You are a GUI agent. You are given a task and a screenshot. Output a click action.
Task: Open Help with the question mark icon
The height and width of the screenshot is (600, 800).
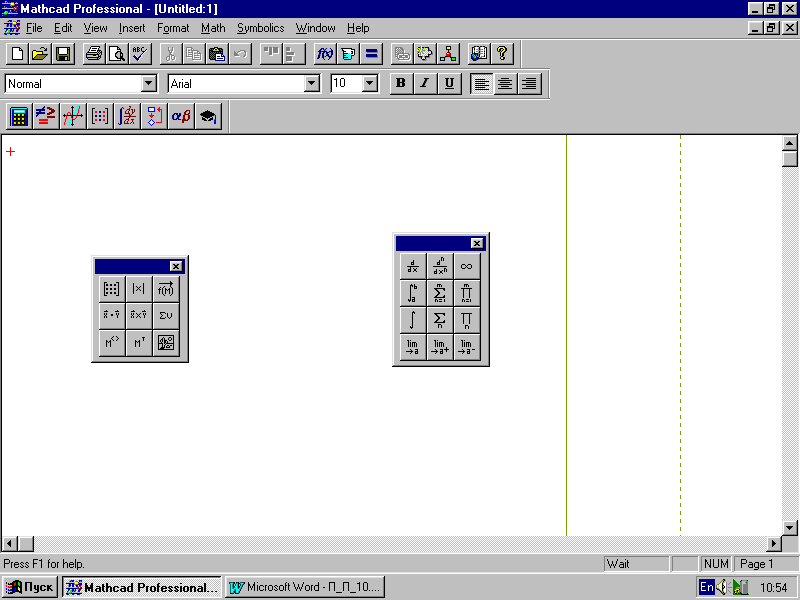point(502,54)
